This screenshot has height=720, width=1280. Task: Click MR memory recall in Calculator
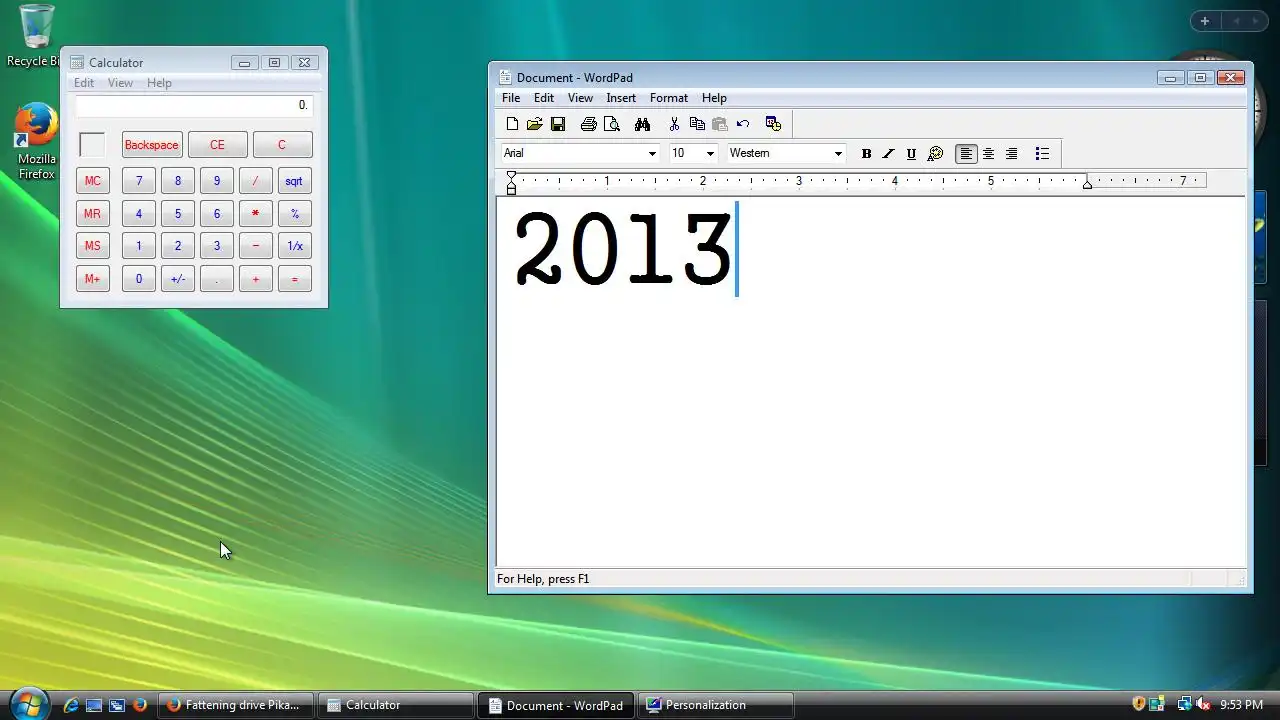pos(93,214)
